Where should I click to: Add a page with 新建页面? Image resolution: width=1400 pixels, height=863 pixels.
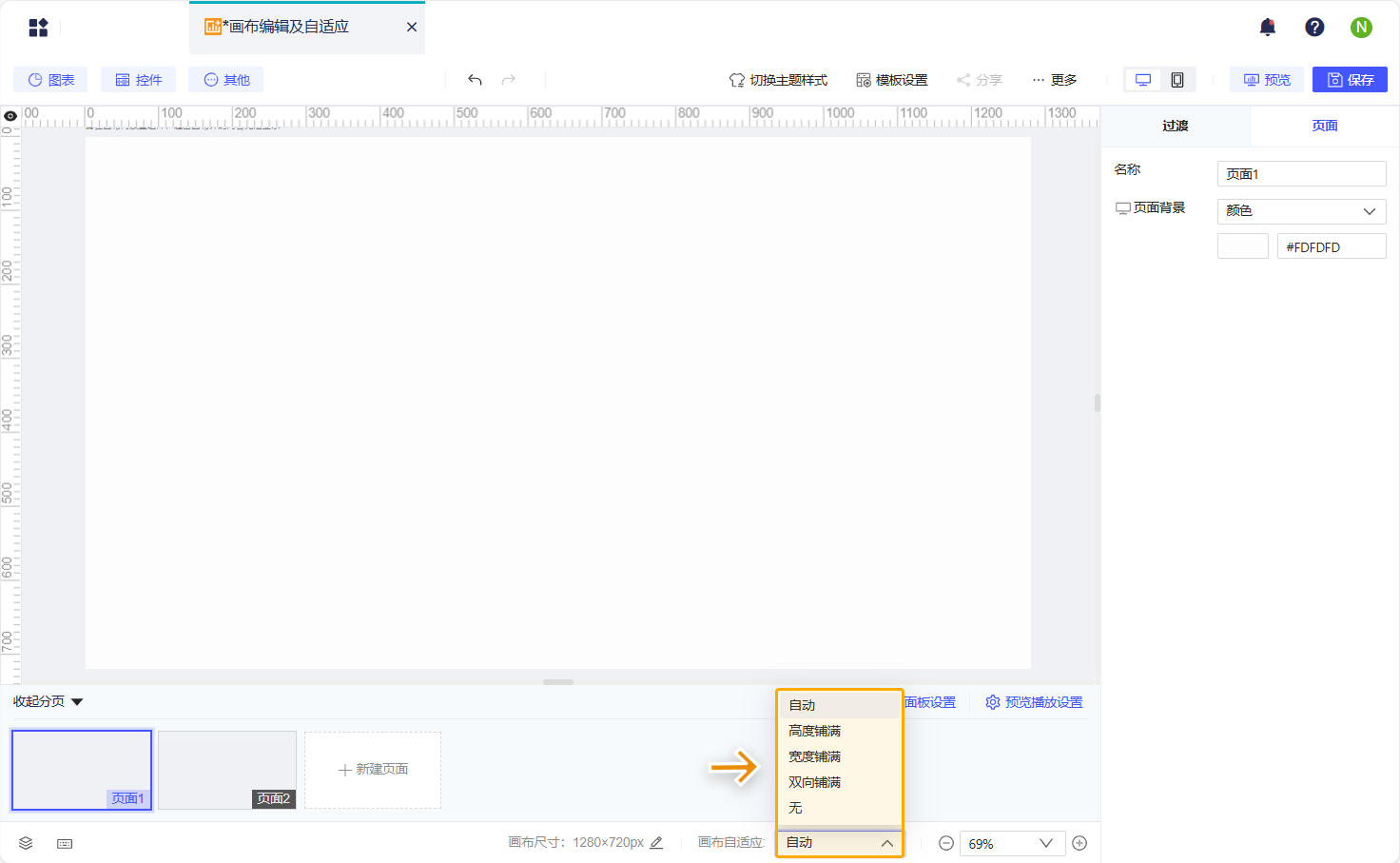point(373,770)
